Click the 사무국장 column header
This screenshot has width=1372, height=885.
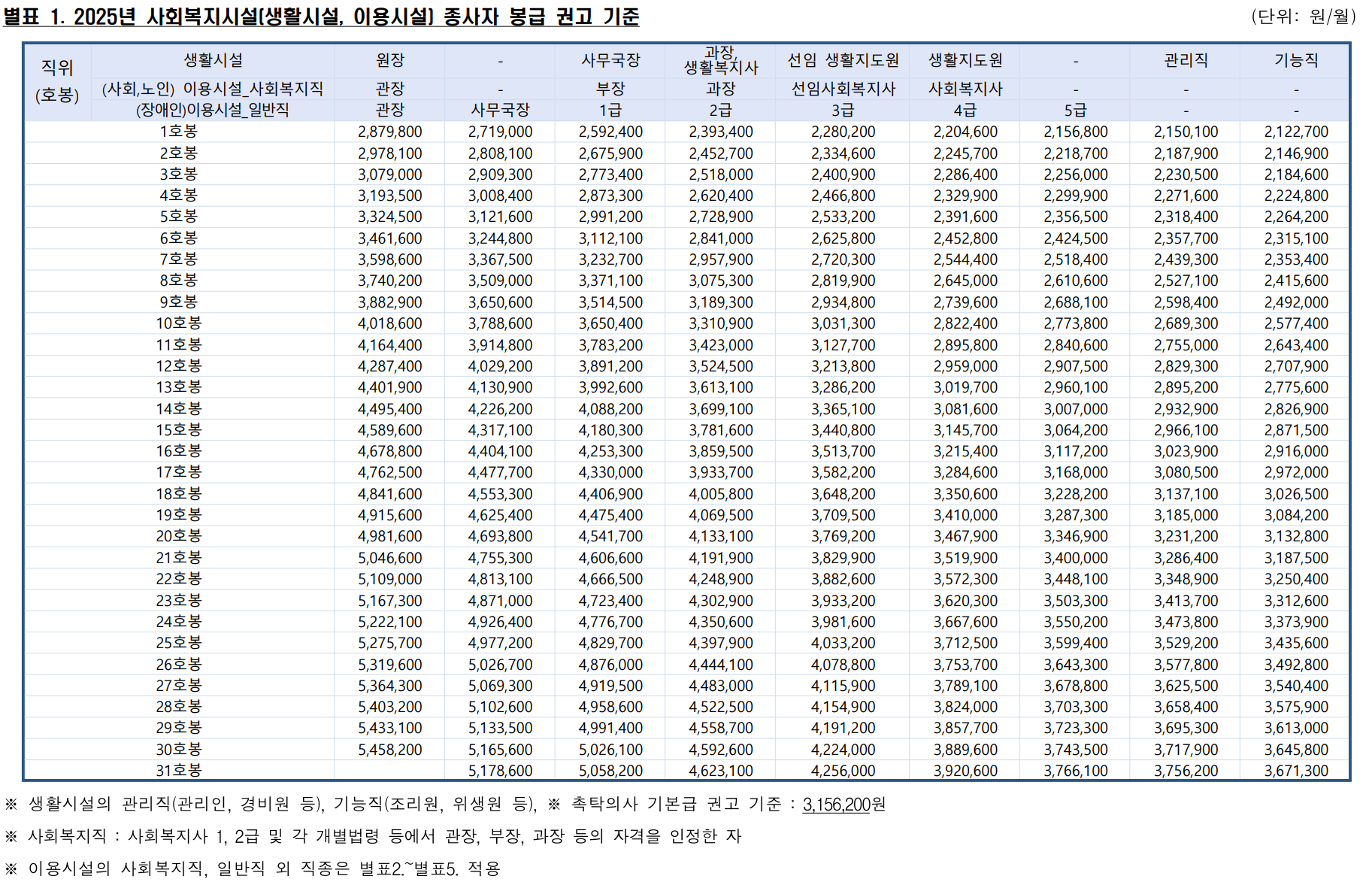pos(611,62)
